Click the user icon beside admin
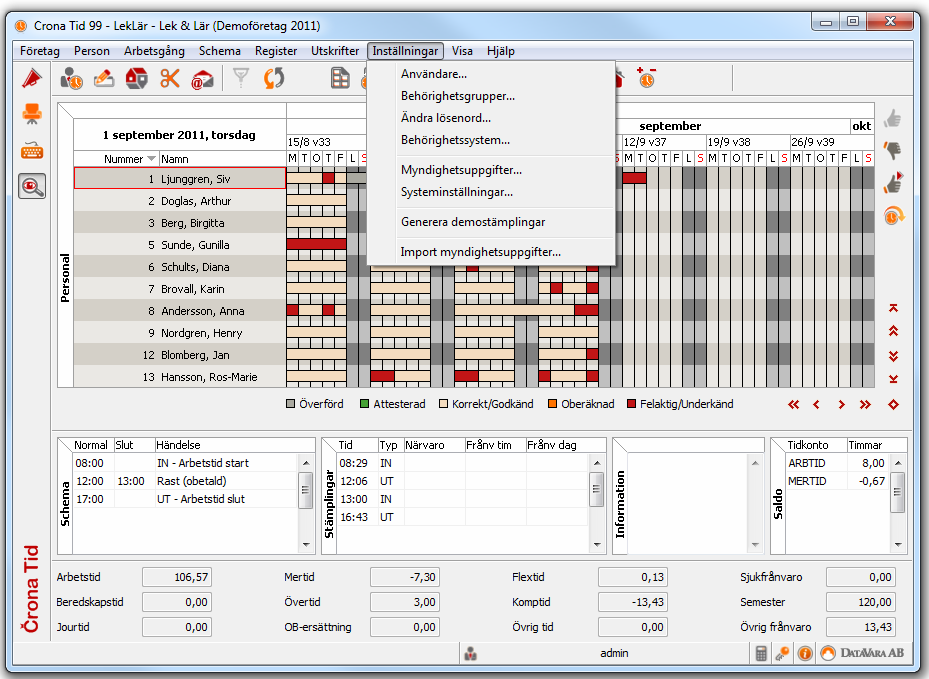 click(x=470, y=654)
